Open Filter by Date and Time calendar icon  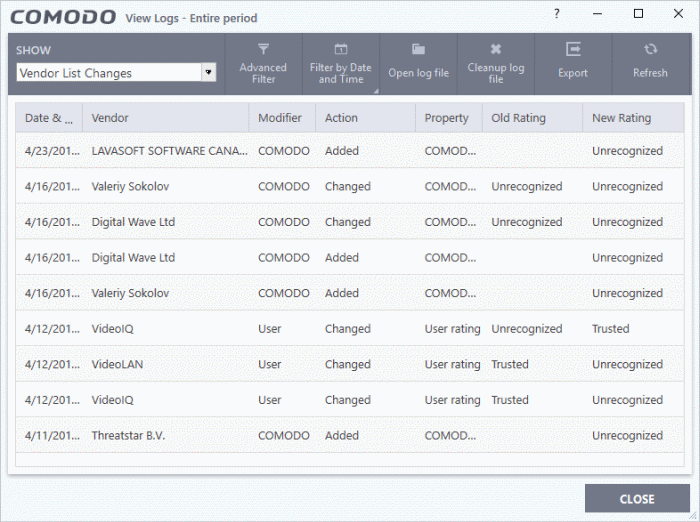click(341, 49)
